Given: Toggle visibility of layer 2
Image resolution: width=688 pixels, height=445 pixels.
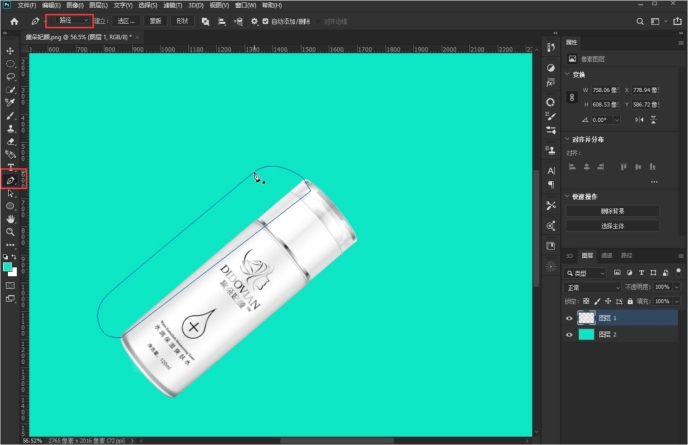Looking at the screenshot, I should [569, 335].
